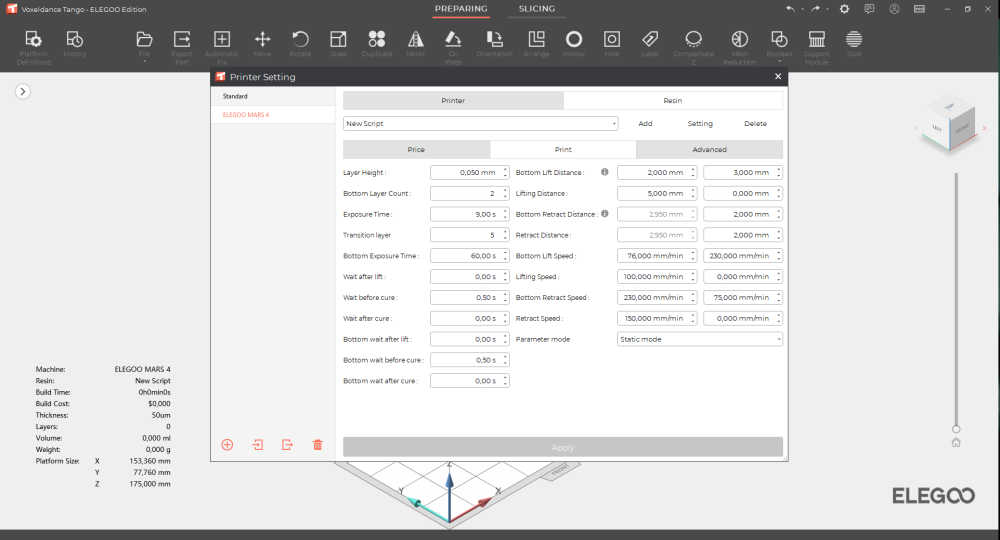The height and width of the screenshot is (540, 1000).
Task: Select ELEGOO MARS 4 in printer list
Action: coord(273,115)
